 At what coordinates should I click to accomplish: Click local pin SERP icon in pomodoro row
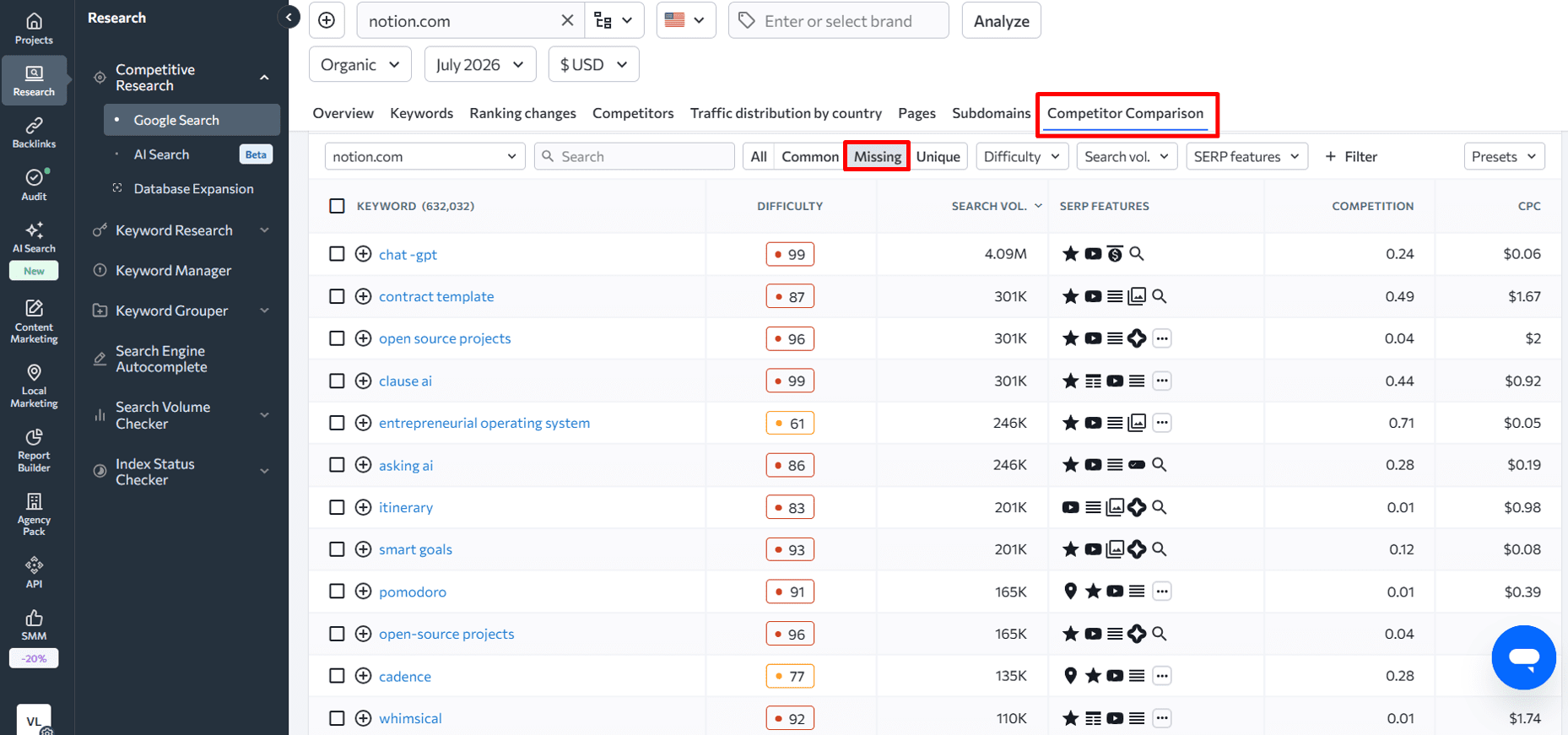tap(1070, 592)
